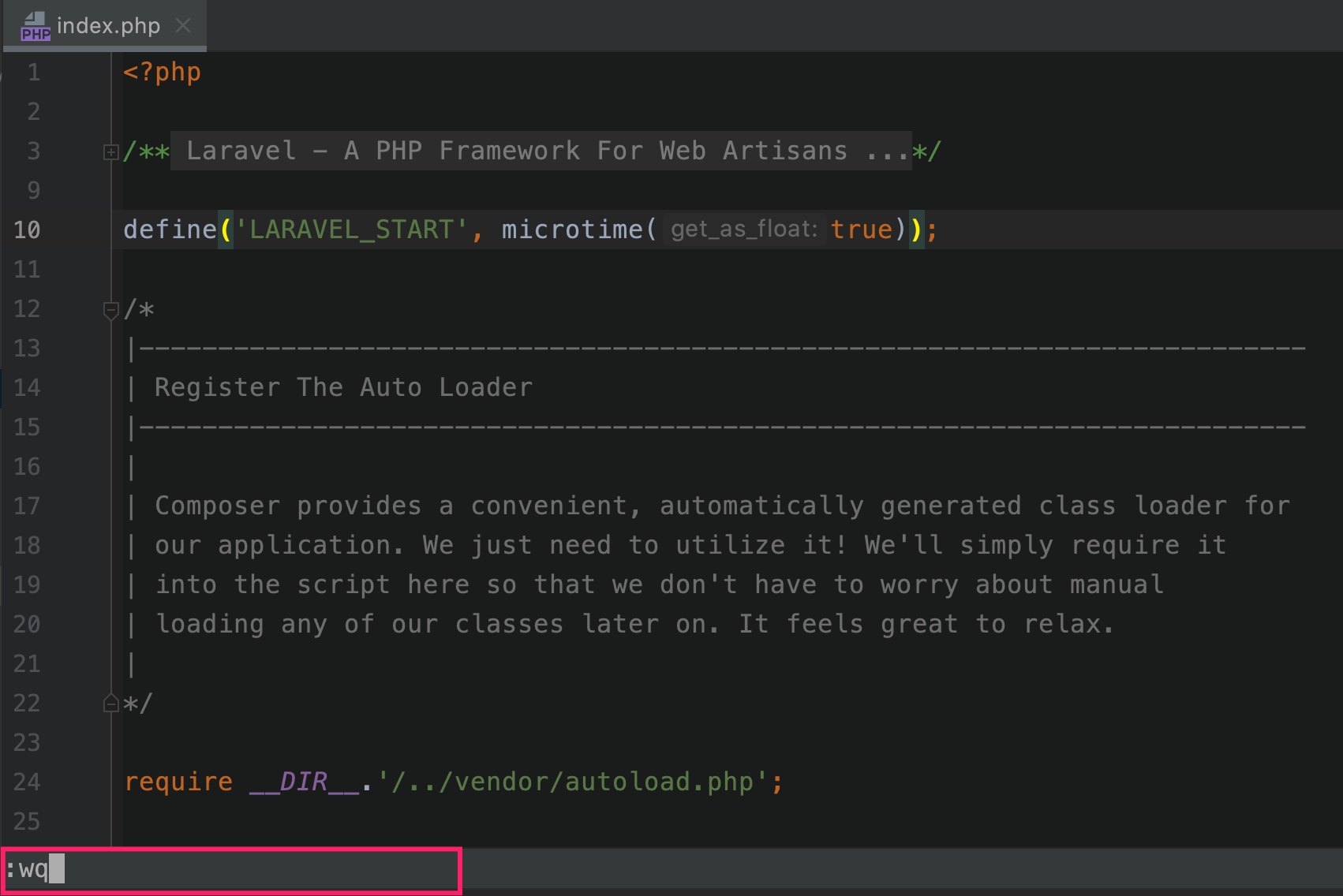The height and width of the screenshot is (896, 1343).
Task: Click the require keyword on line 24
Action: point(178,782)
